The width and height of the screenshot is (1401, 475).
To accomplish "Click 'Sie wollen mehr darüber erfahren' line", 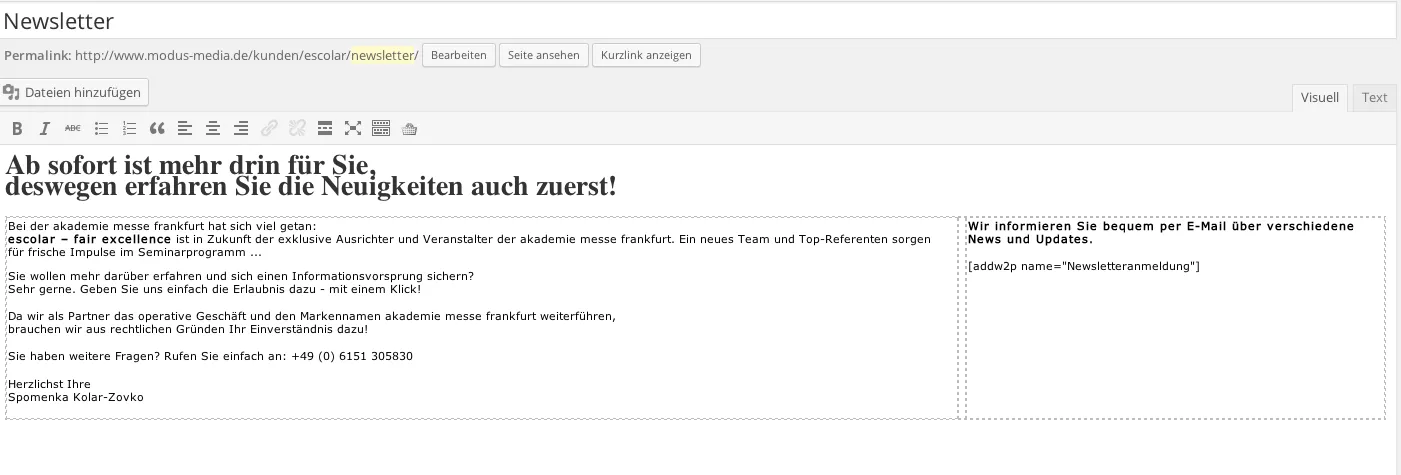I will (240, 275).
